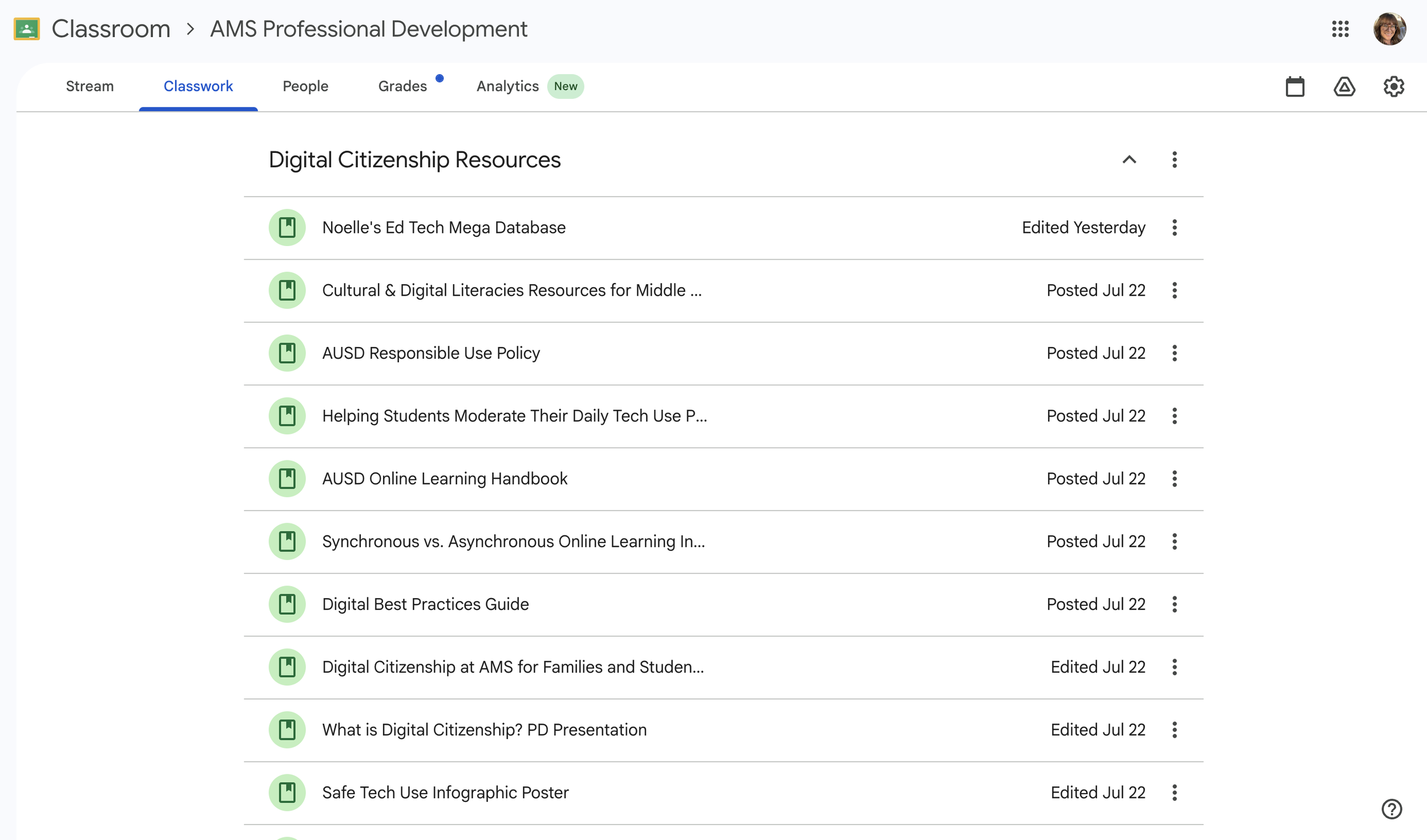Image resolution: width=1427 pixels, height=840 pixels.
Task: Select the Classwork tab
Action: [198, 86]
